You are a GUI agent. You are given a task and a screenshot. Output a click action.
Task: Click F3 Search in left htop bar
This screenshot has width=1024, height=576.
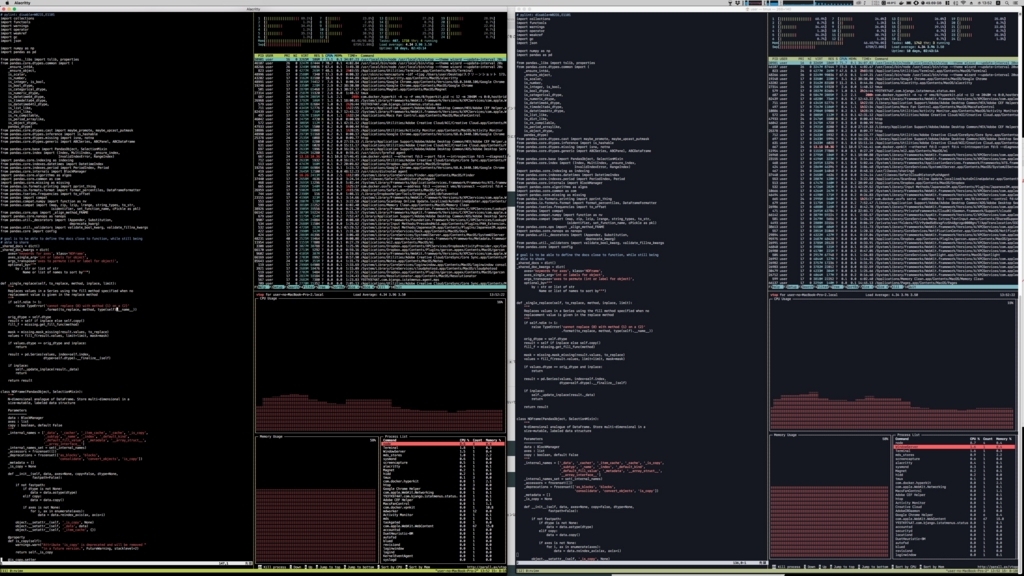(x=293, y=287)
